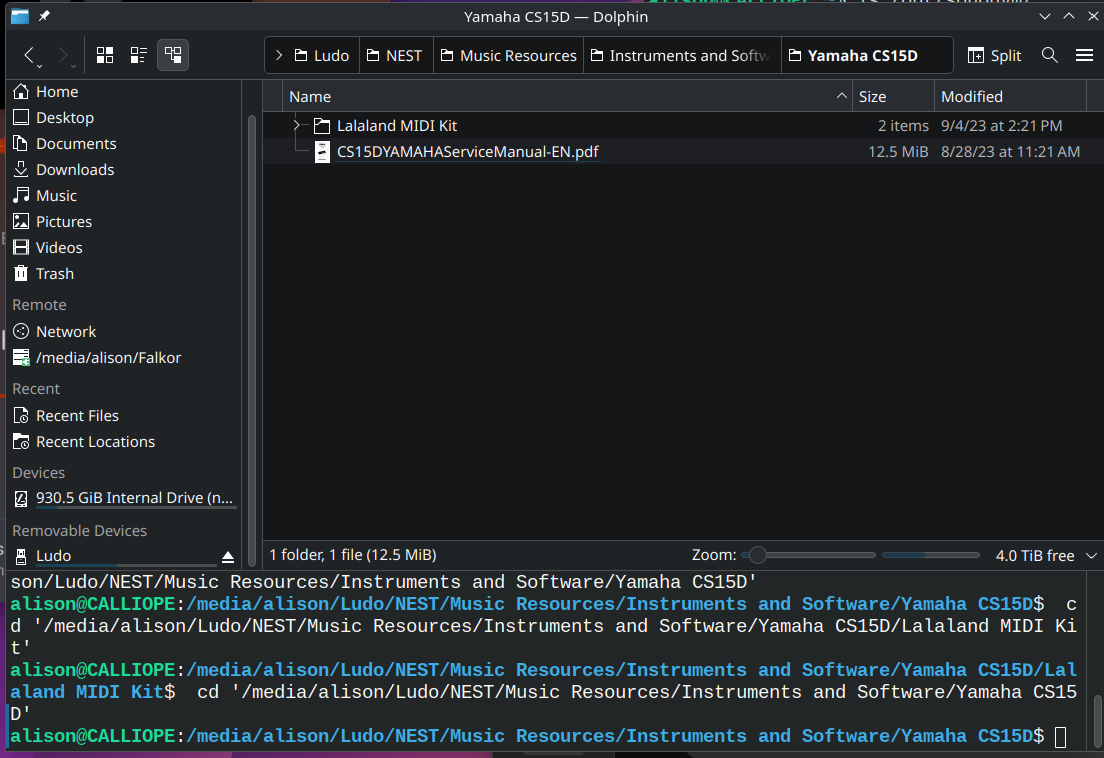Click the CS15D service manual PDF icon
The width and height of the screenshot is (1104, 758).
tap(322, 152)
